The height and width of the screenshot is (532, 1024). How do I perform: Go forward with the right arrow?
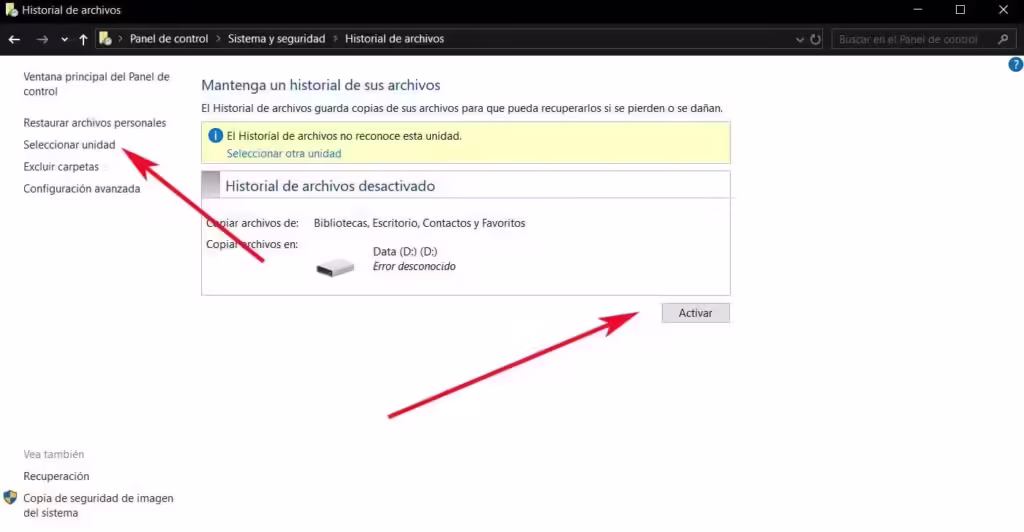tap(42, 39)
